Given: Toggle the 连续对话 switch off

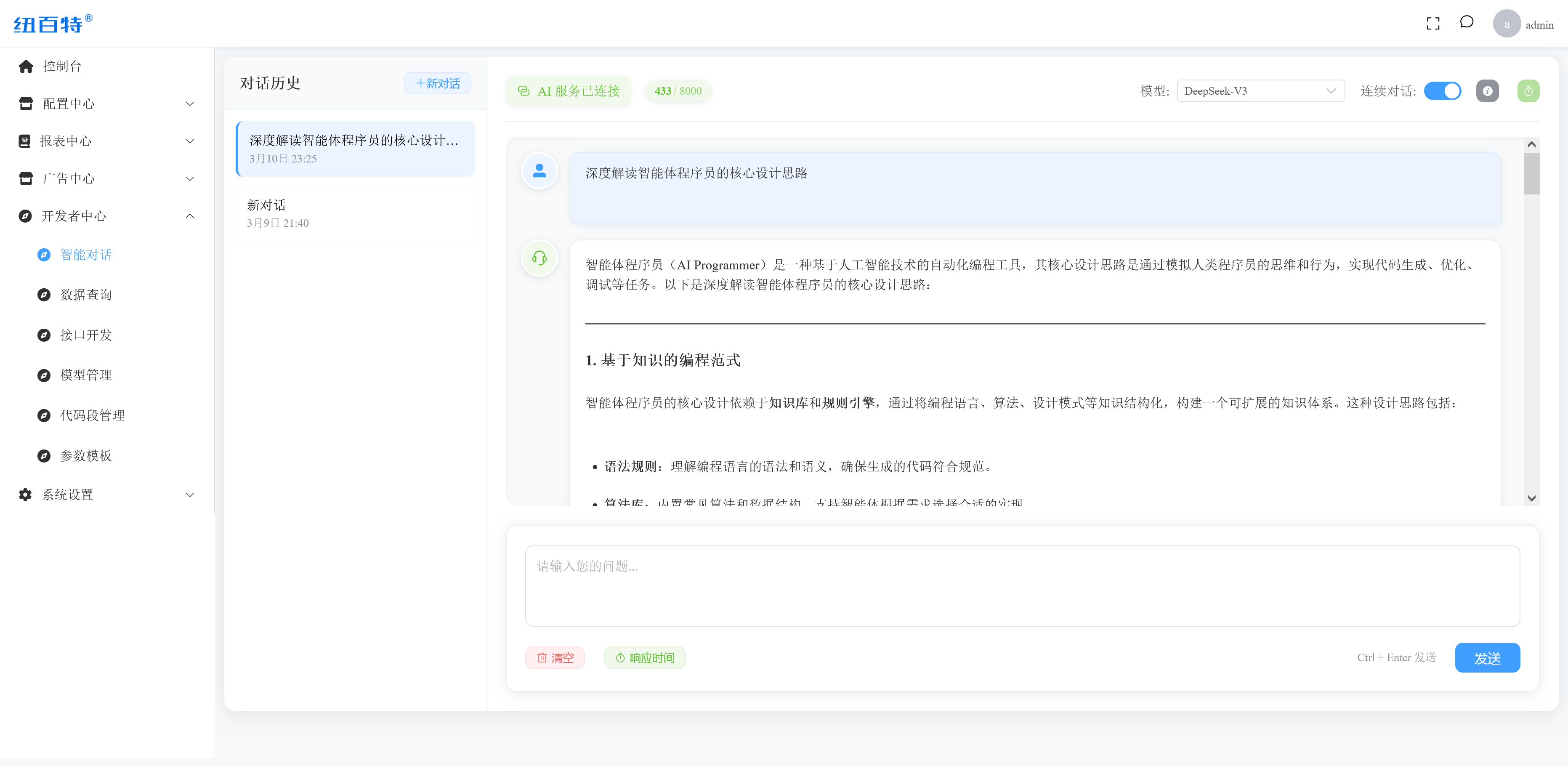Looking at the screenshot, I should (x=1442, y=91).
